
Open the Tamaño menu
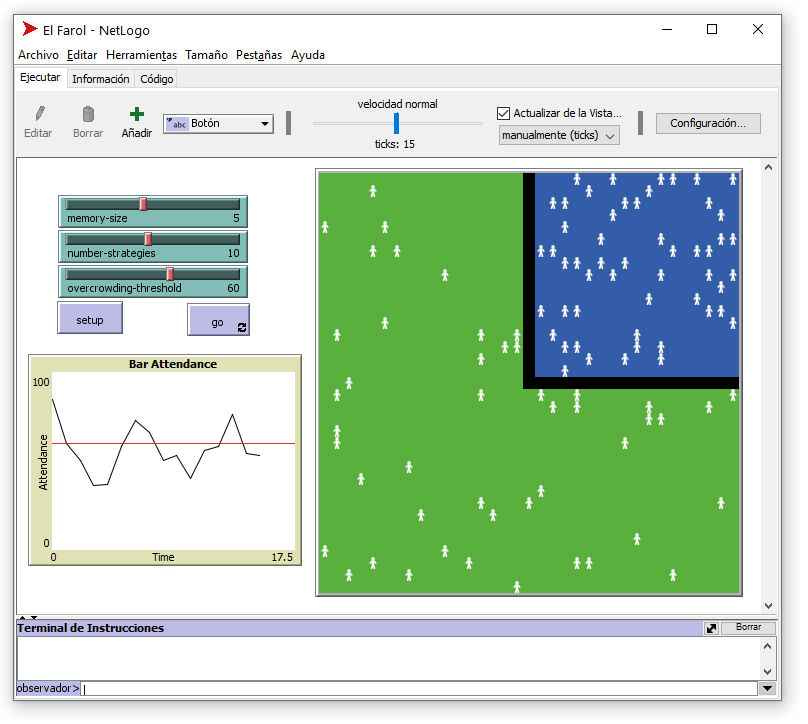pos(206,55)
